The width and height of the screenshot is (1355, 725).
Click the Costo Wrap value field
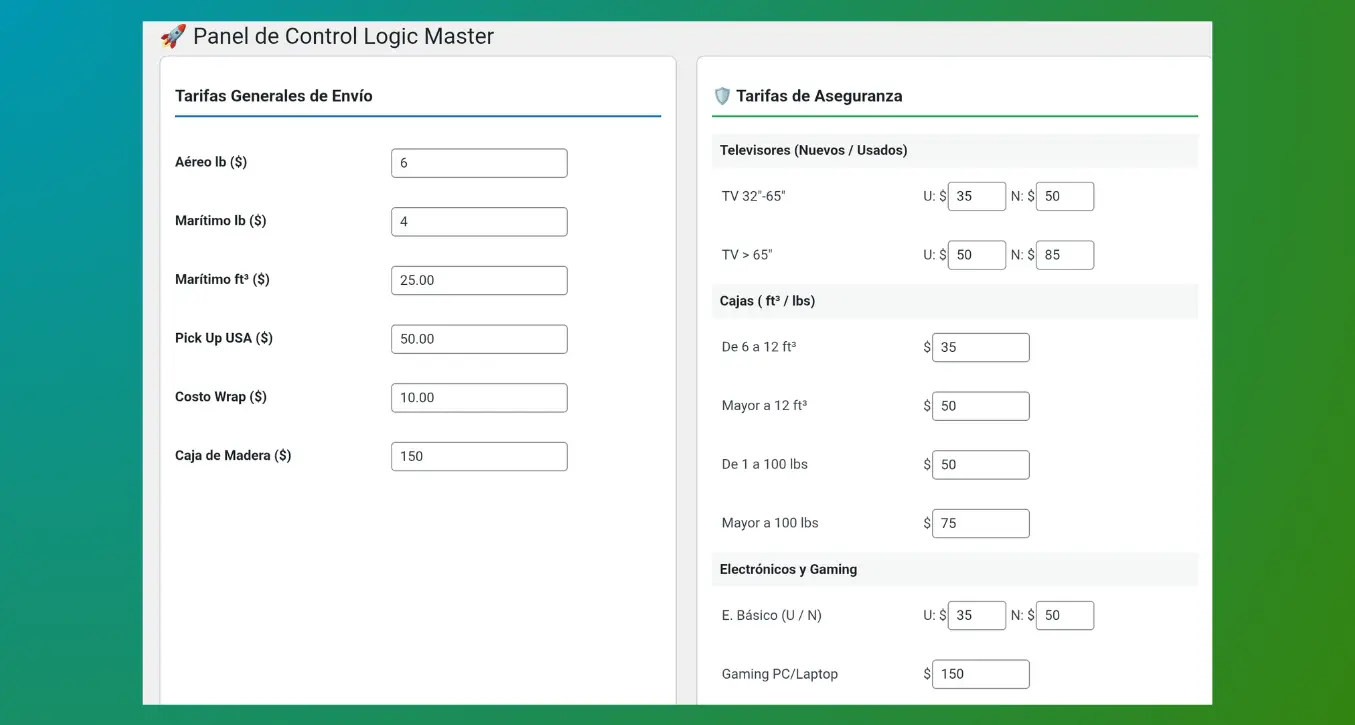tap(479, 398)
